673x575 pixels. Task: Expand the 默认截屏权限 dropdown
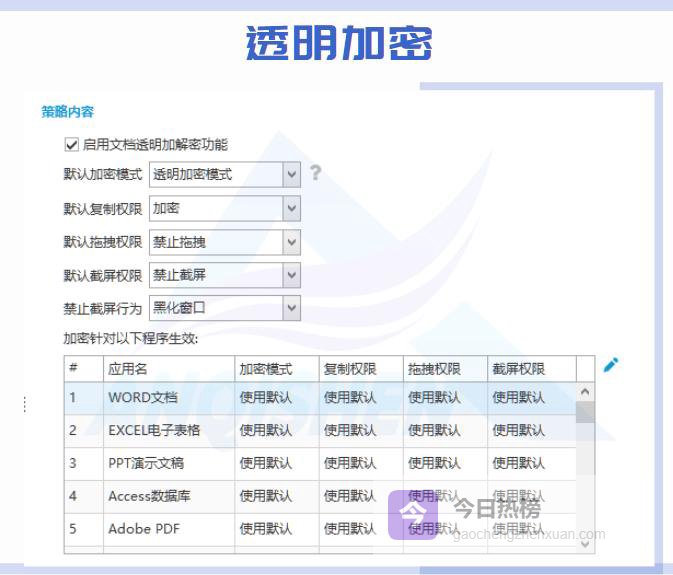[291, 274]
